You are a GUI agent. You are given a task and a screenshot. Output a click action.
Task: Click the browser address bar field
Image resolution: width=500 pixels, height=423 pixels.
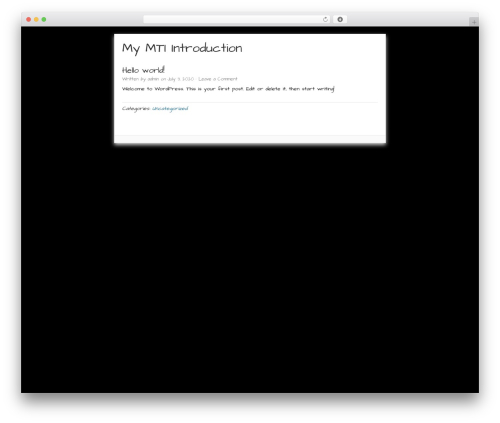(237, 20)
